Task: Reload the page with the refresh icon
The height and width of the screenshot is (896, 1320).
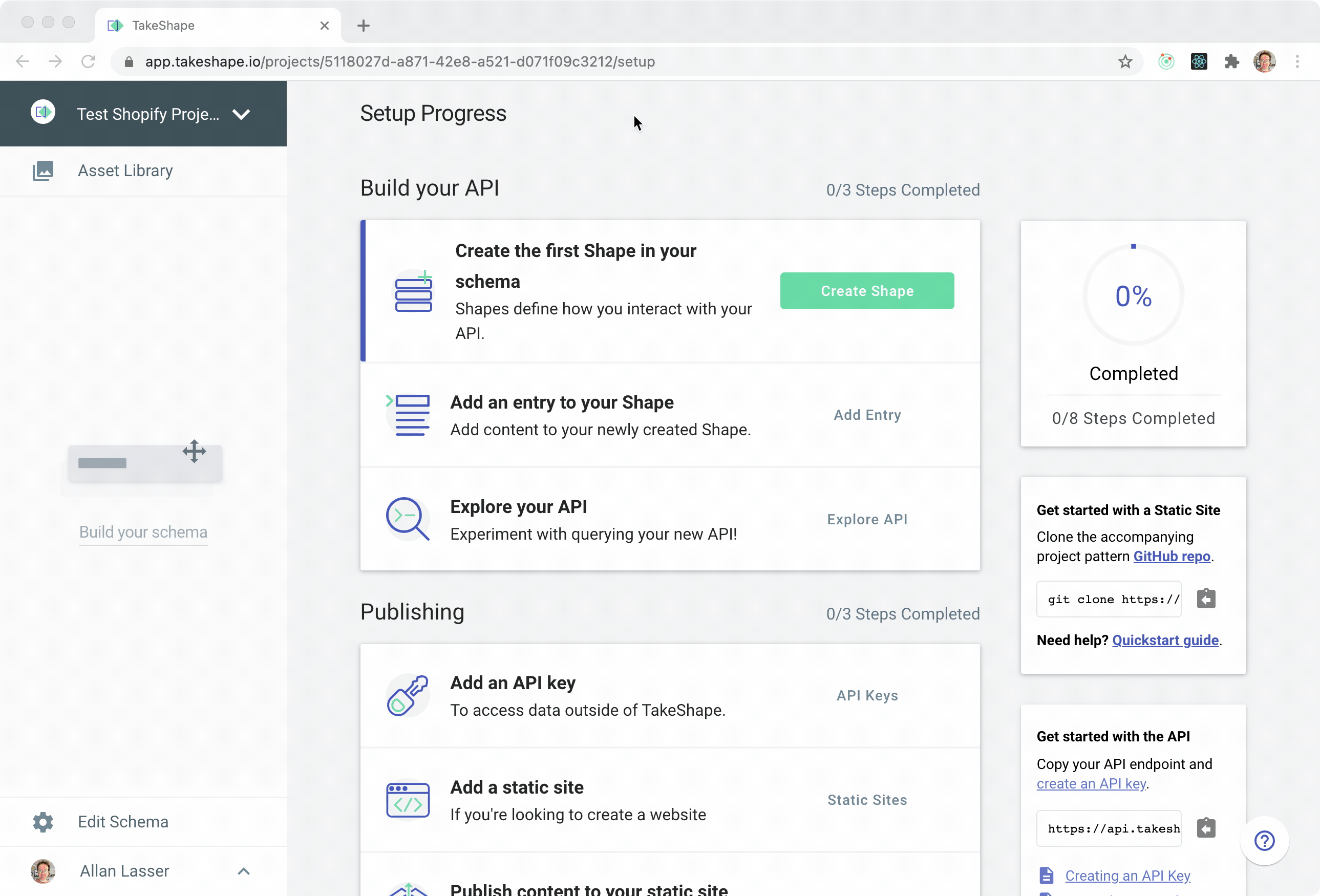Action: [88, 61]
